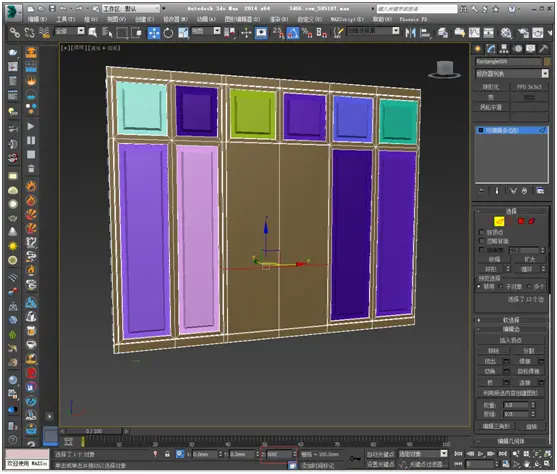Open the Material Editor icon
Image resolution: width=557 pixels, height=474 pixels.
[x=506, y=33]
